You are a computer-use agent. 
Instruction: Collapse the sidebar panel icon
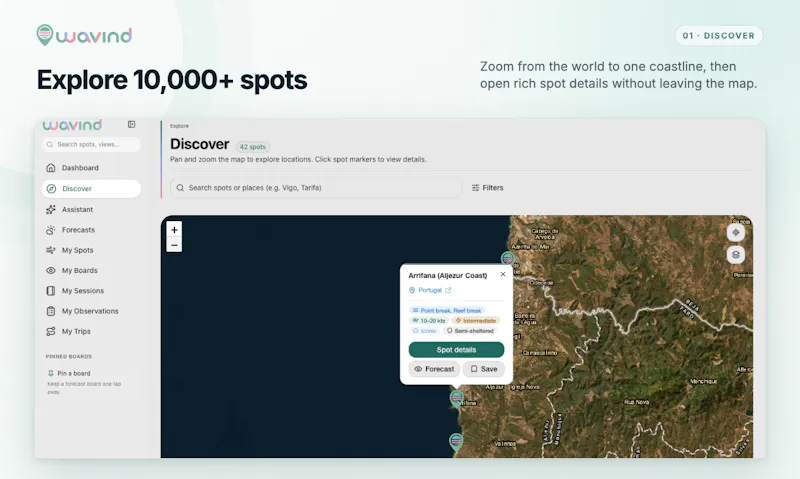[132, 124]
